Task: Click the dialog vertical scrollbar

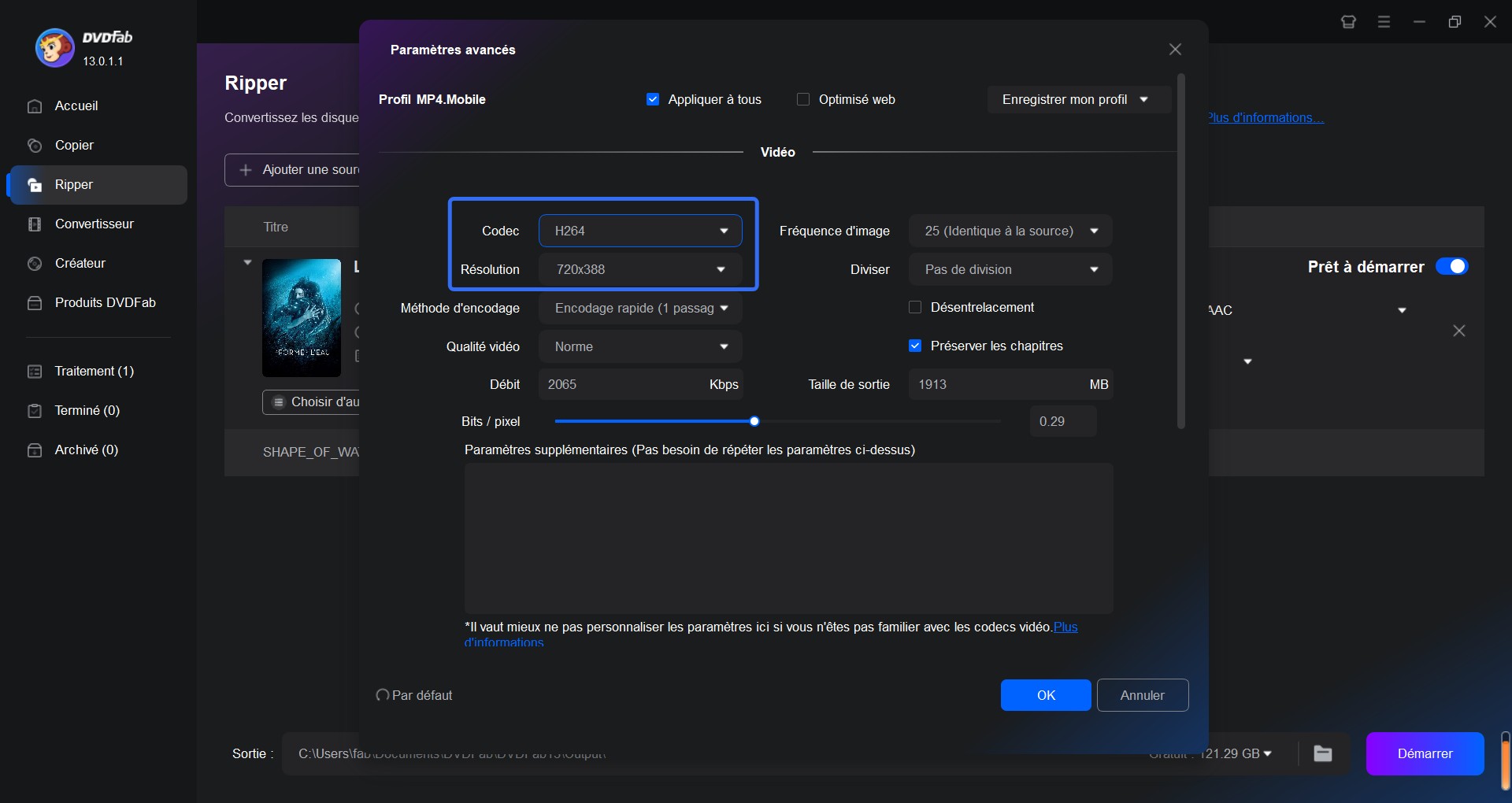Action: (1181, 252)
